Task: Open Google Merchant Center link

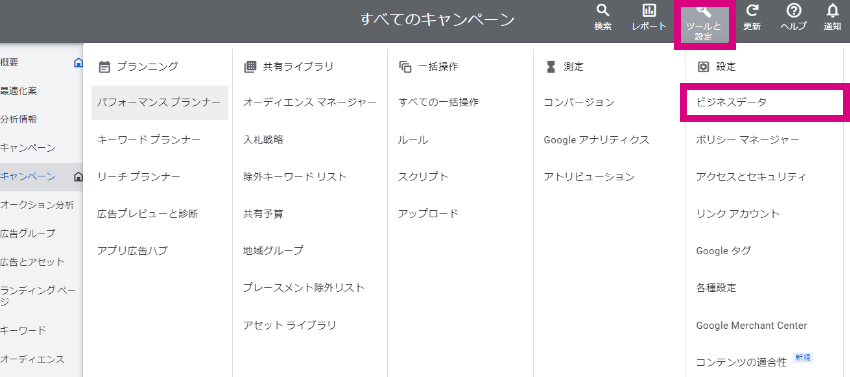Action: [x=751, y=325]
